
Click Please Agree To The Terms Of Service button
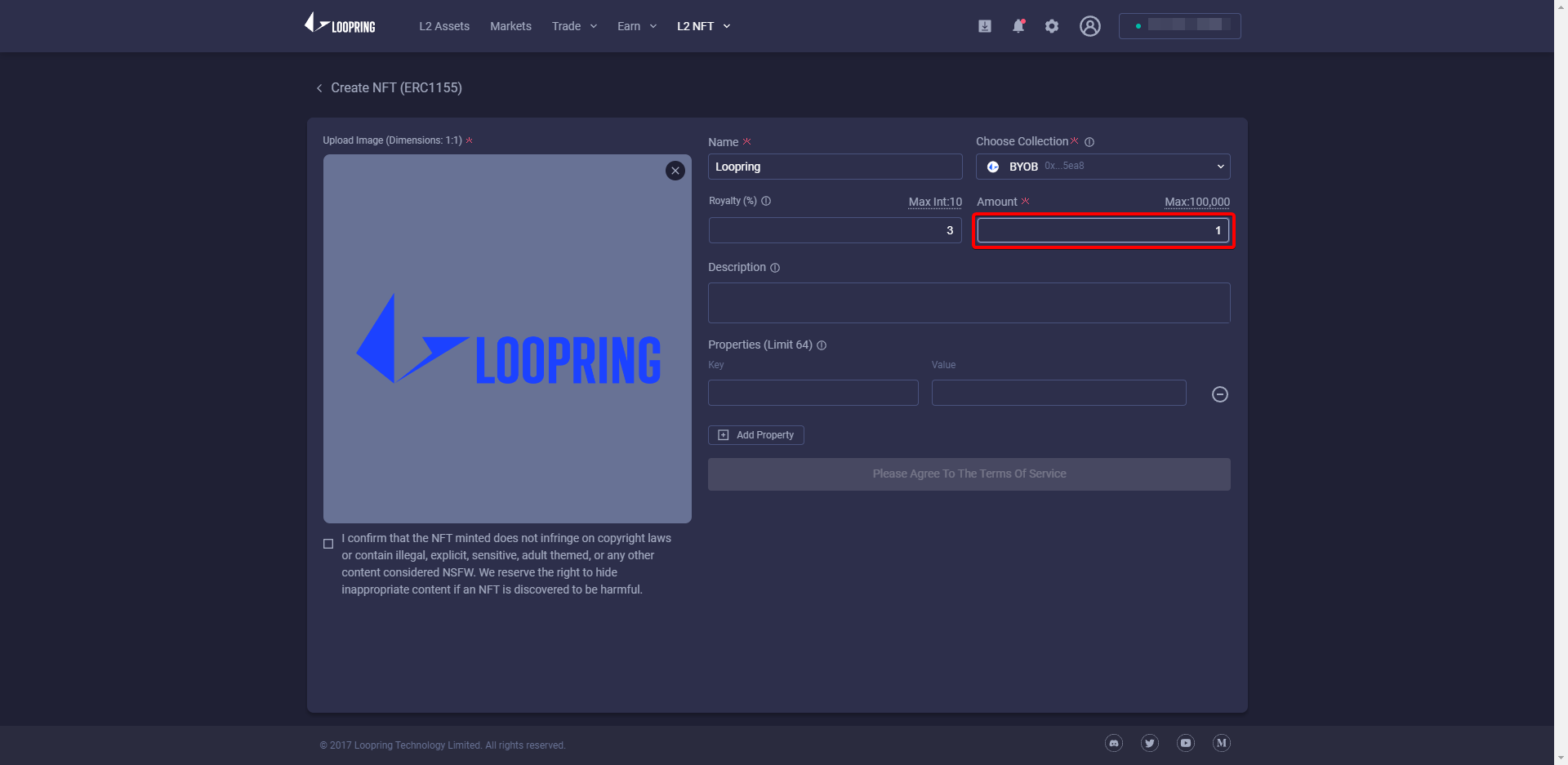click(x=969, y=474)
